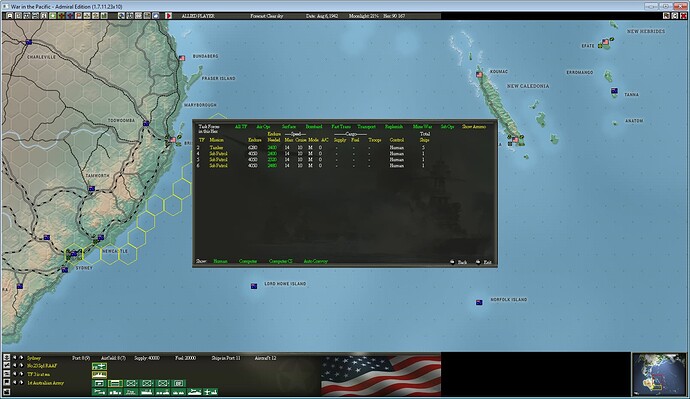Toggle the Computer show filter
This screenshot has height=399, width=690.
[248, 261]
